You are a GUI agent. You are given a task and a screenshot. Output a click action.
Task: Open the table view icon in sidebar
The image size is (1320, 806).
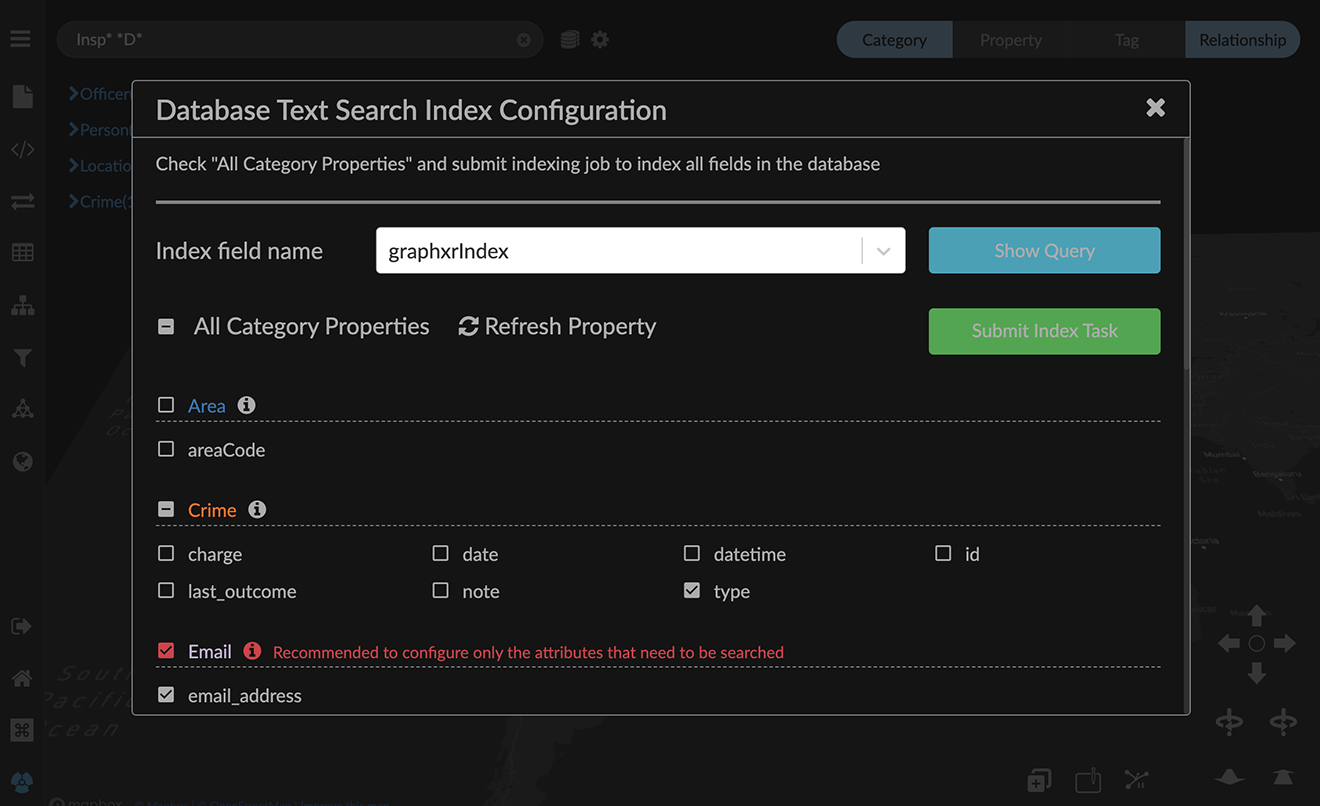[22, 252]
